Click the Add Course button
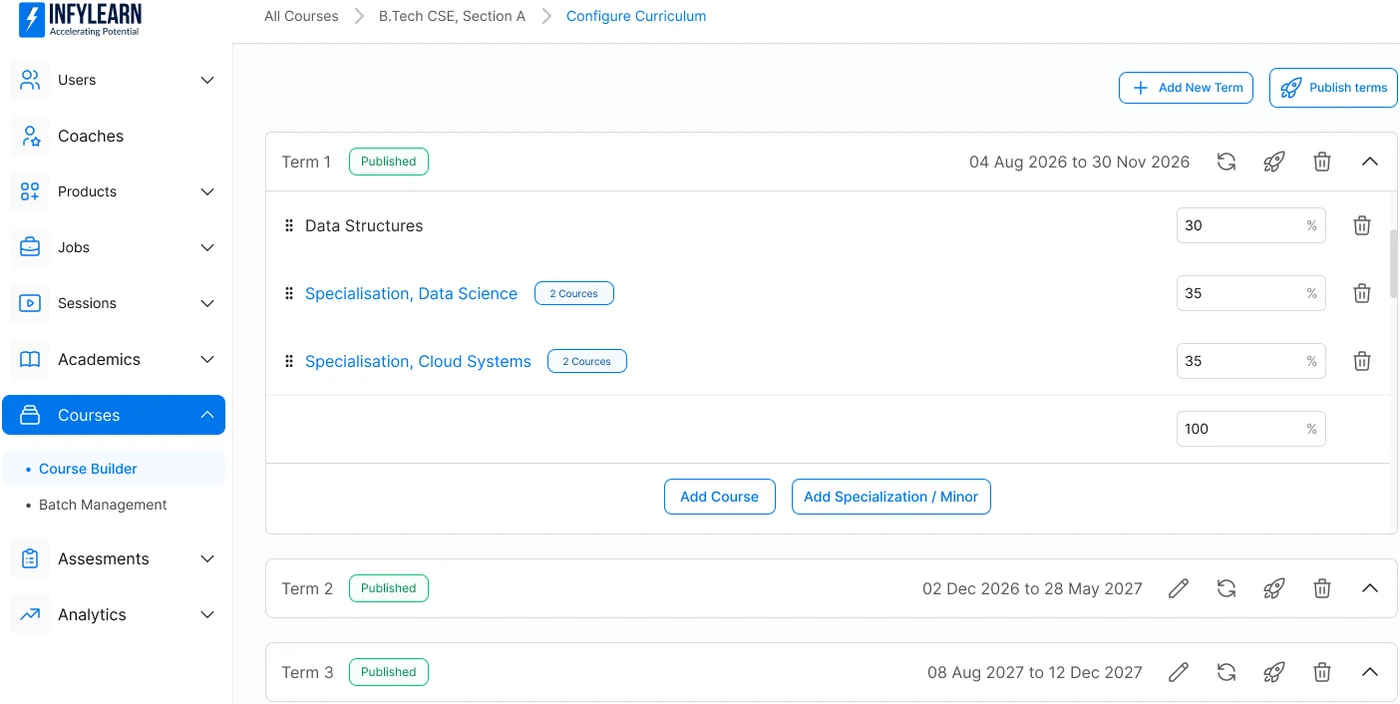 tap(720, 497)
